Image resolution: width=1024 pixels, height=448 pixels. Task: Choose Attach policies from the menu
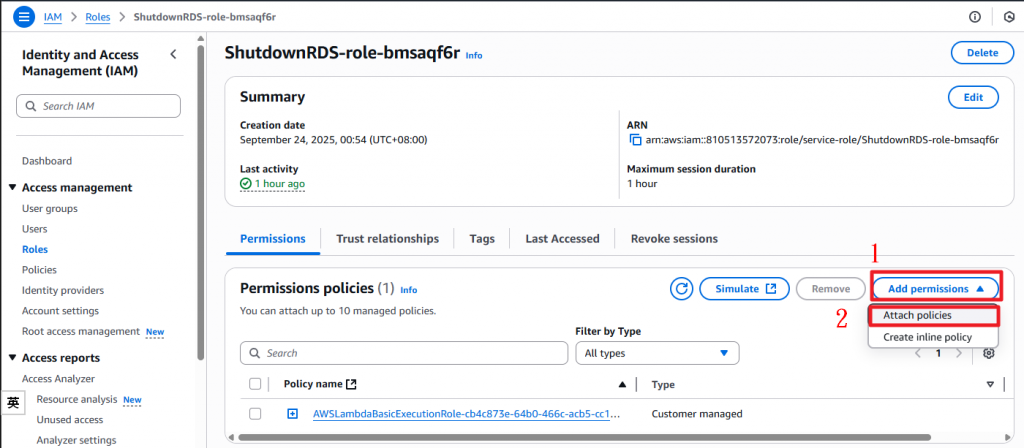[x=917, y=315]
